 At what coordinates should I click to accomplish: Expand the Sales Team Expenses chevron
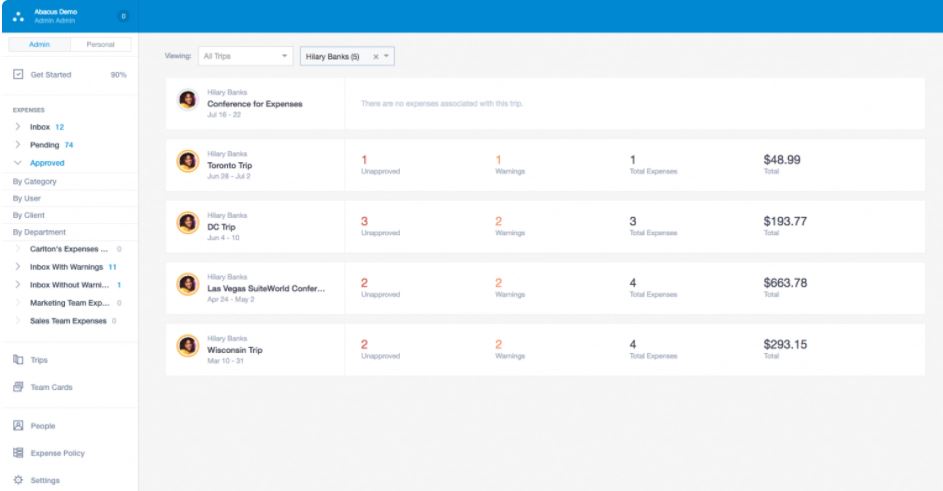tap(17, 321)
